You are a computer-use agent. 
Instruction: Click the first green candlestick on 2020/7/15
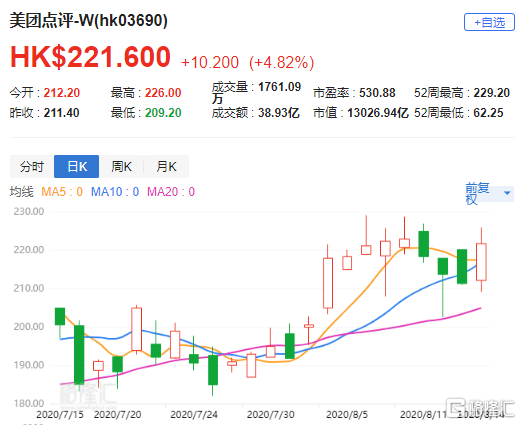pos(60,316)
